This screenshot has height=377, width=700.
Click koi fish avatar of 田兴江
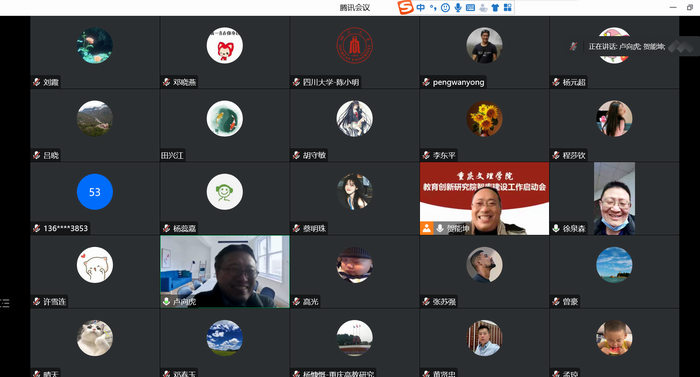click(x=225, y=118)
